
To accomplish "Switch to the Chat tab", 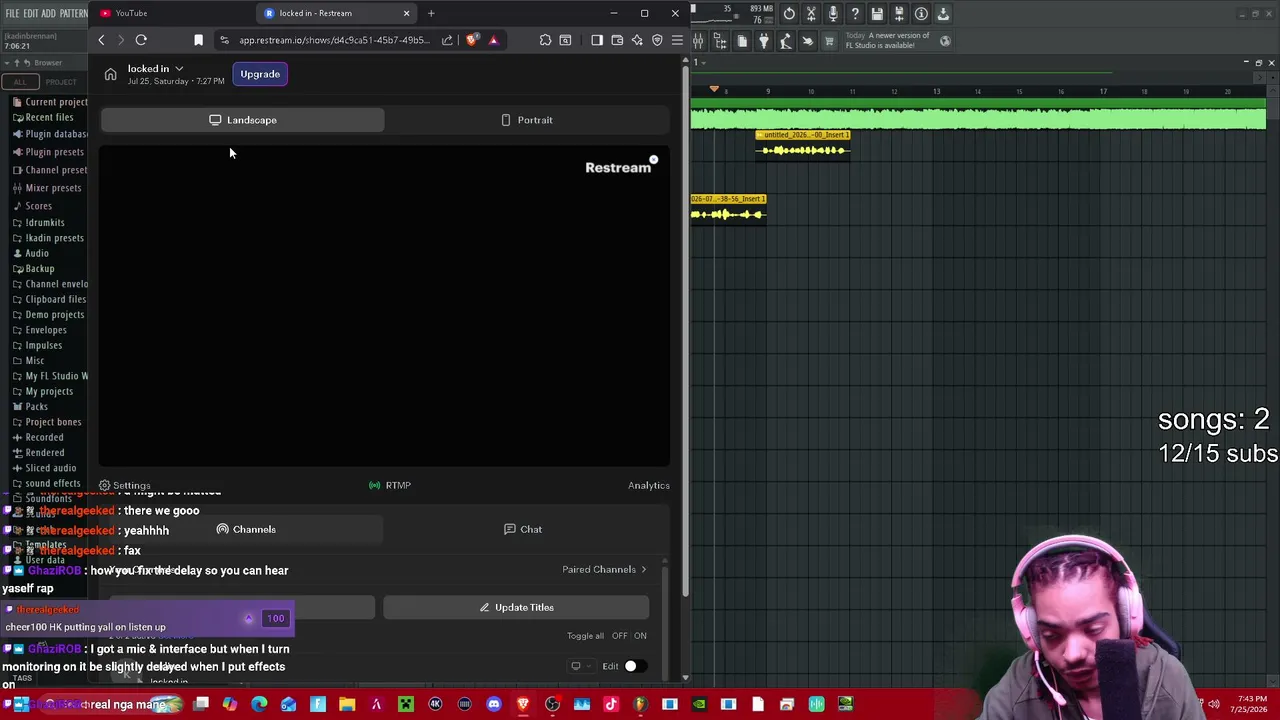I will tap(523, 529).
